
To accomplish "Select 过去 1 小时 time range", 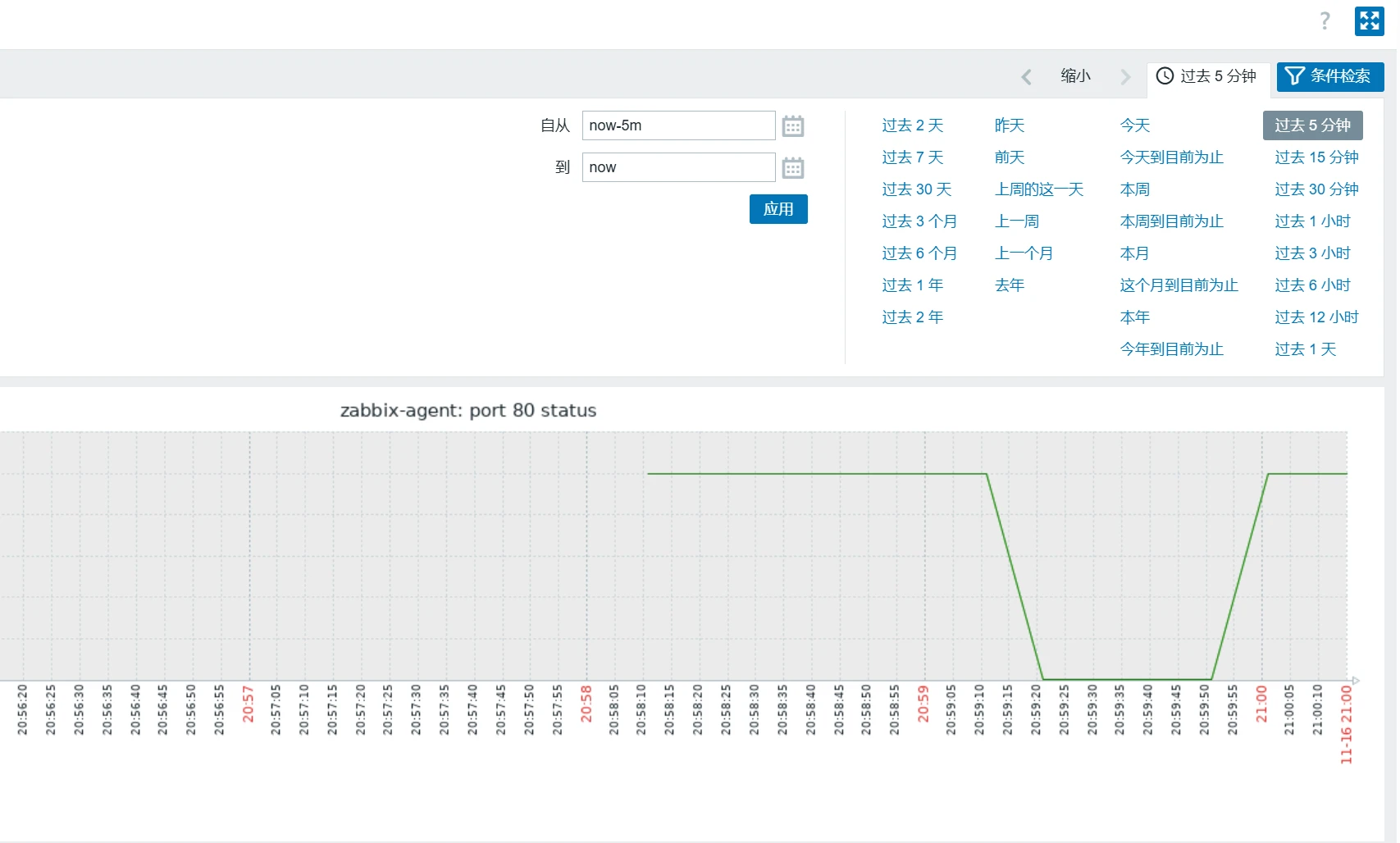I will pos(1311,221).
